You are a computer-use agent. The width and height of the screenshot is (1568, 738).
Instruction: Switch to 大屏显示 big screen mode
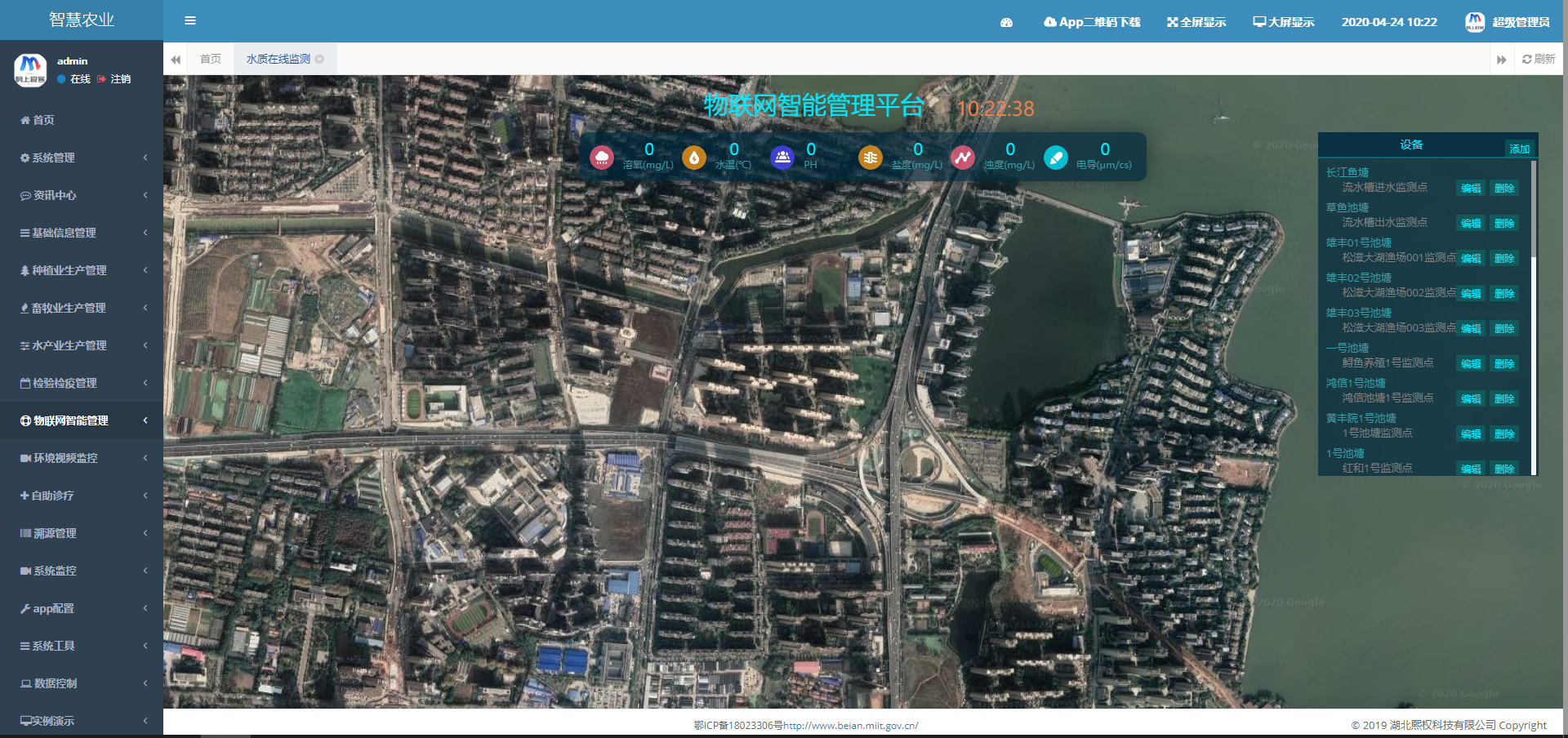click(1284, 22)
